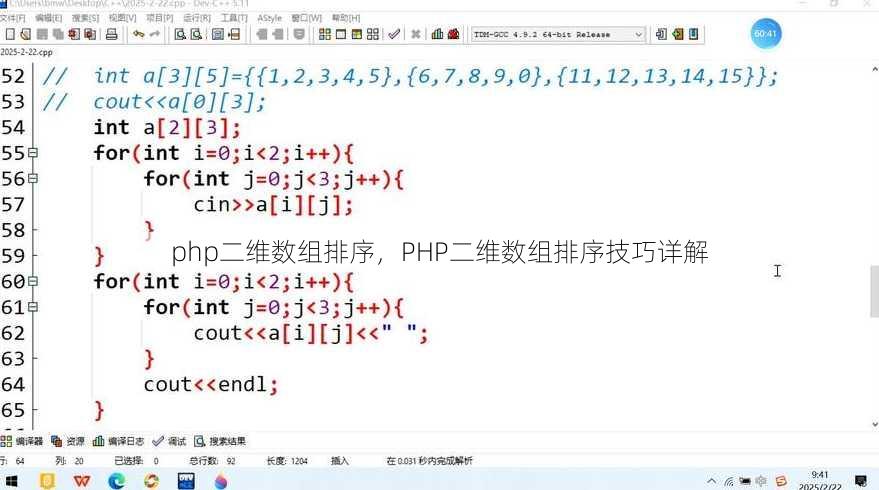The width and height of the screenshot is (879, 490).
Task: Select the 2025-2-22.cpp file tab
Action: coord(26,52)
